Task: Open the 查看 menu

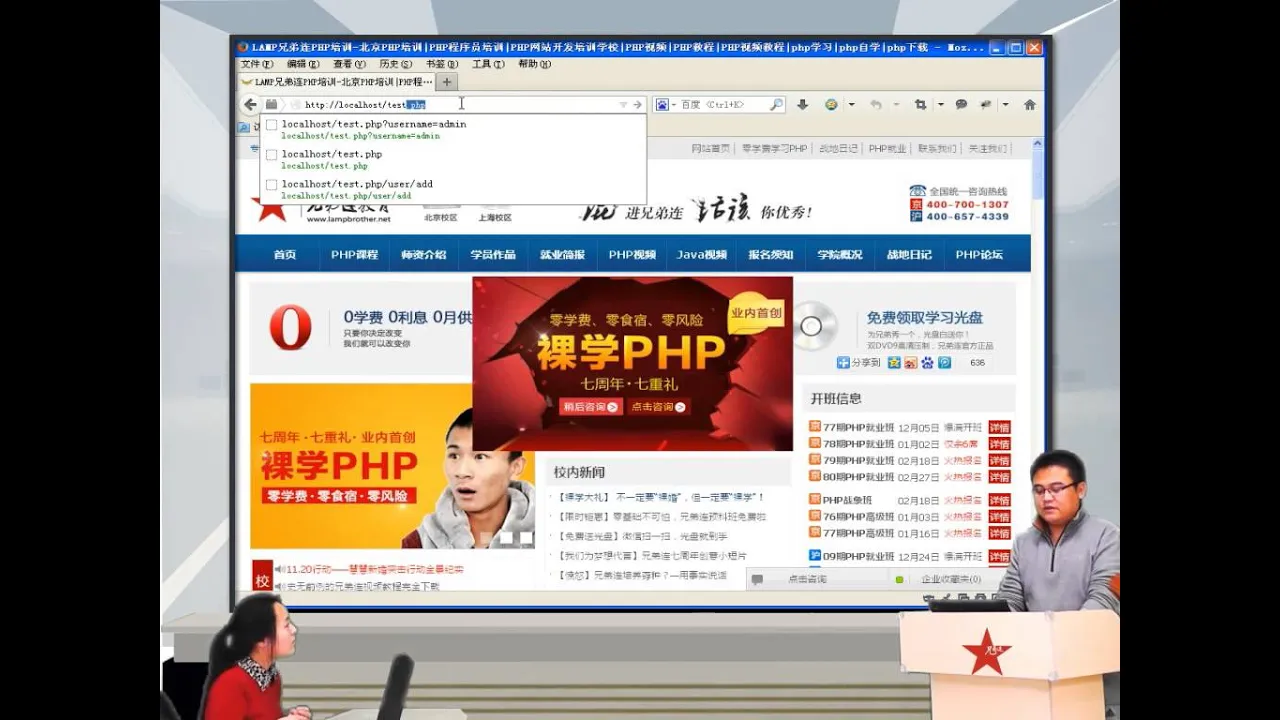Action: pyautogui.click(x=349, y=64)
